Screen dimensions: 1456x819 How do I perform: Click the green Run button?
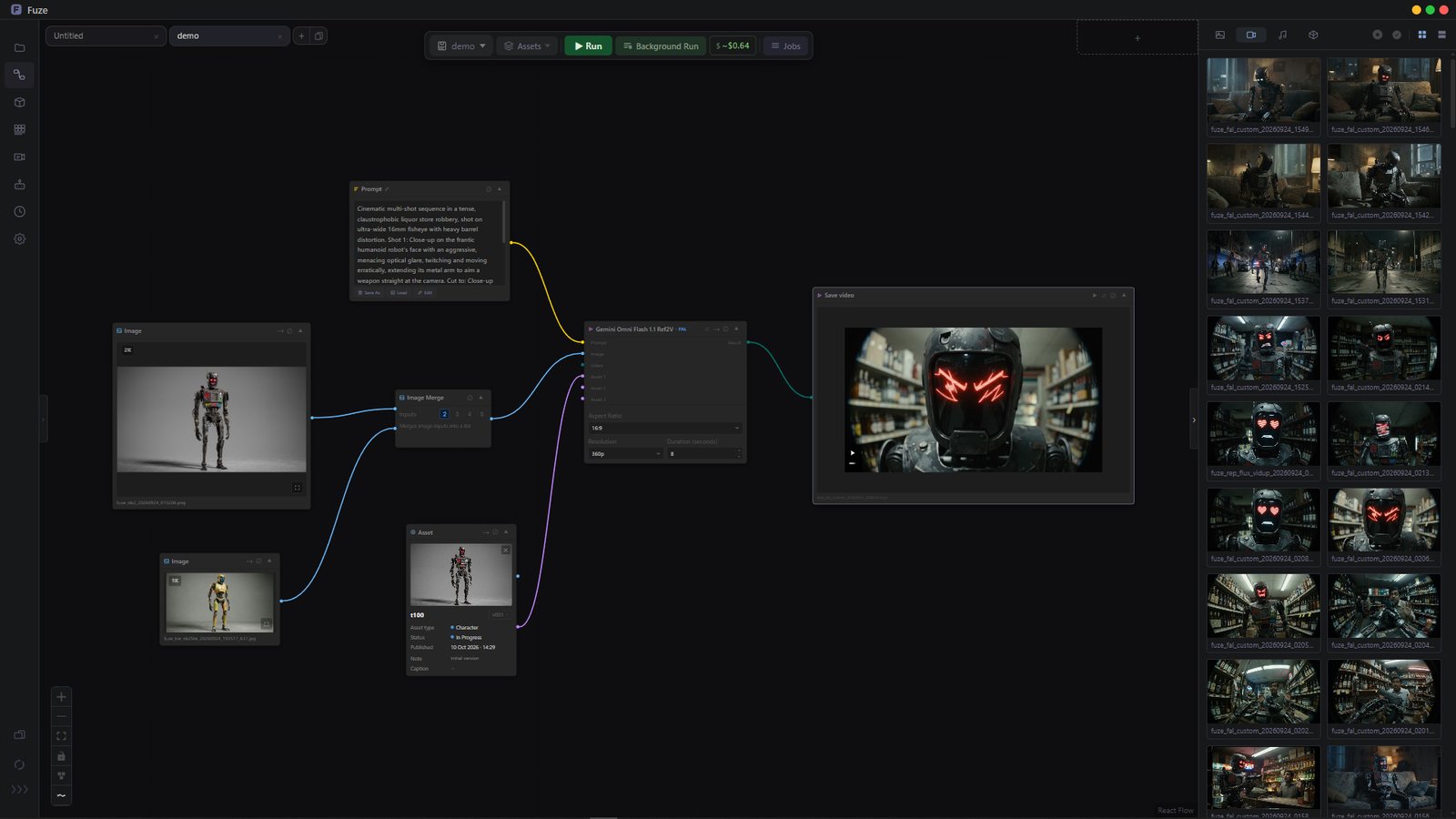click(588, 45)
